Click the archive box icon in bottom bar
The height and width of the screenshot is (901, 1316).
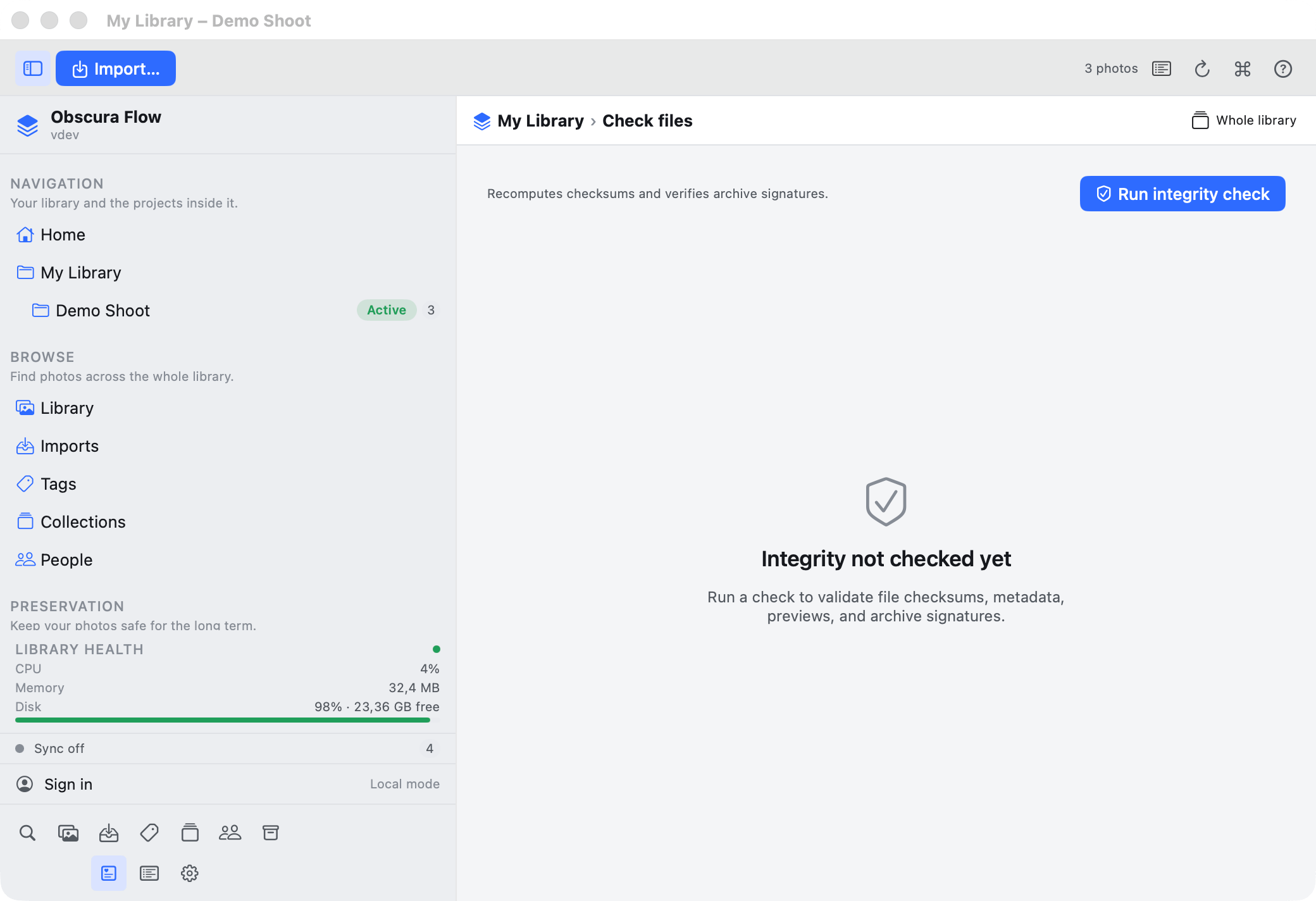click(271, 833)
